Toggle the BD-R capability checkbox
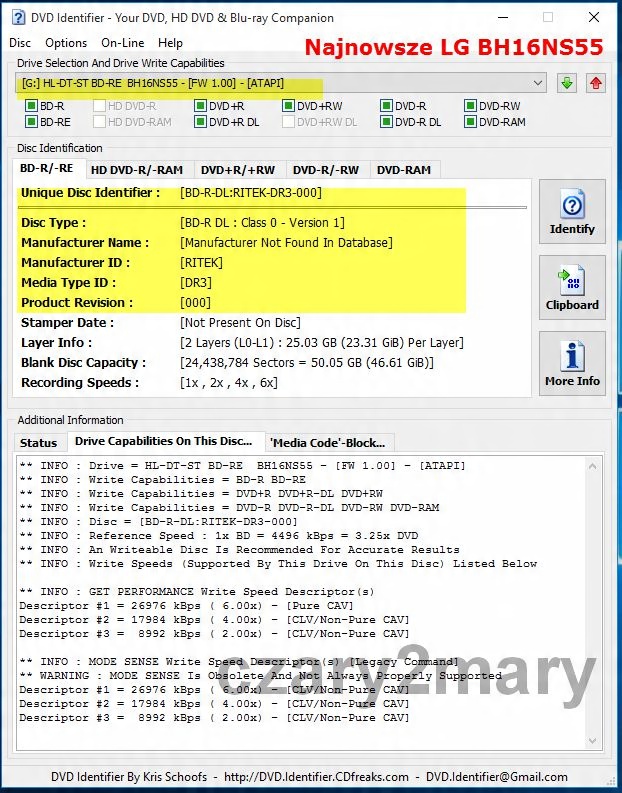The width and height of the screenshot is (622, 793). click(x=31, y=106)
